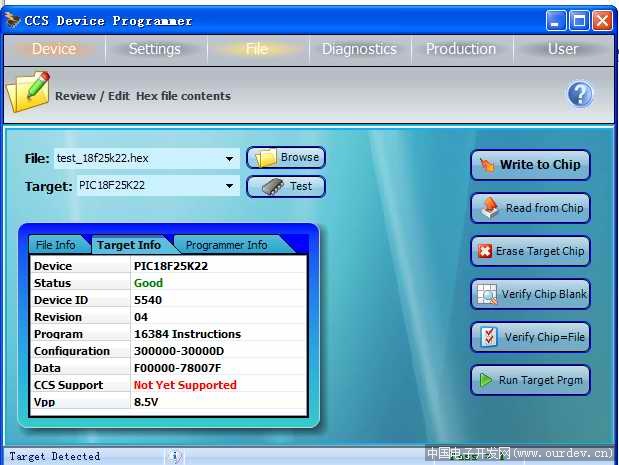Click Run Target Prgm button
This screenshot has height=465, width=619.
click(x=531, y=380)
